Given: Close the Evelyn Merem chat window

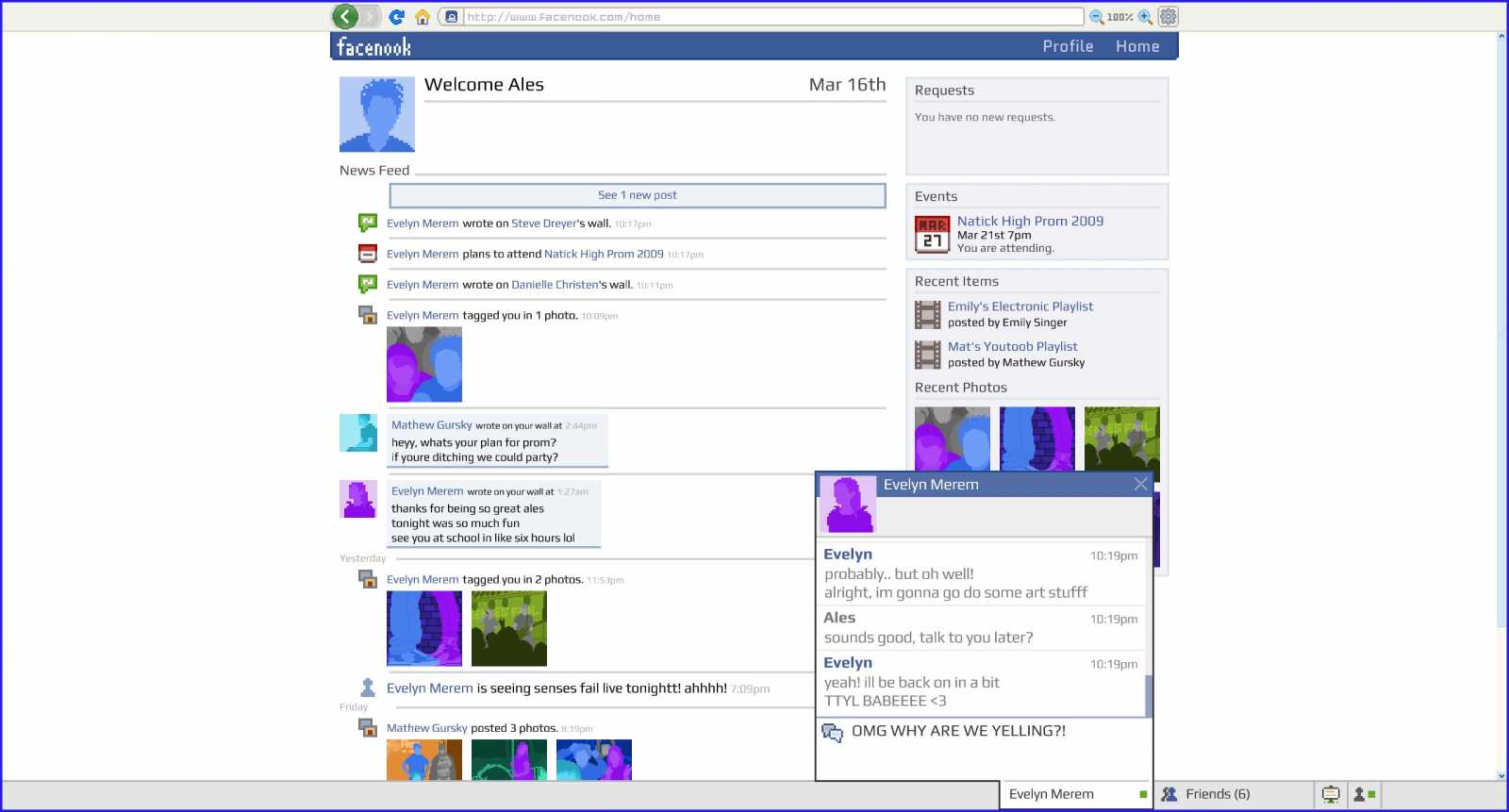Looking at the screenshot, I should coord(1140,484).
